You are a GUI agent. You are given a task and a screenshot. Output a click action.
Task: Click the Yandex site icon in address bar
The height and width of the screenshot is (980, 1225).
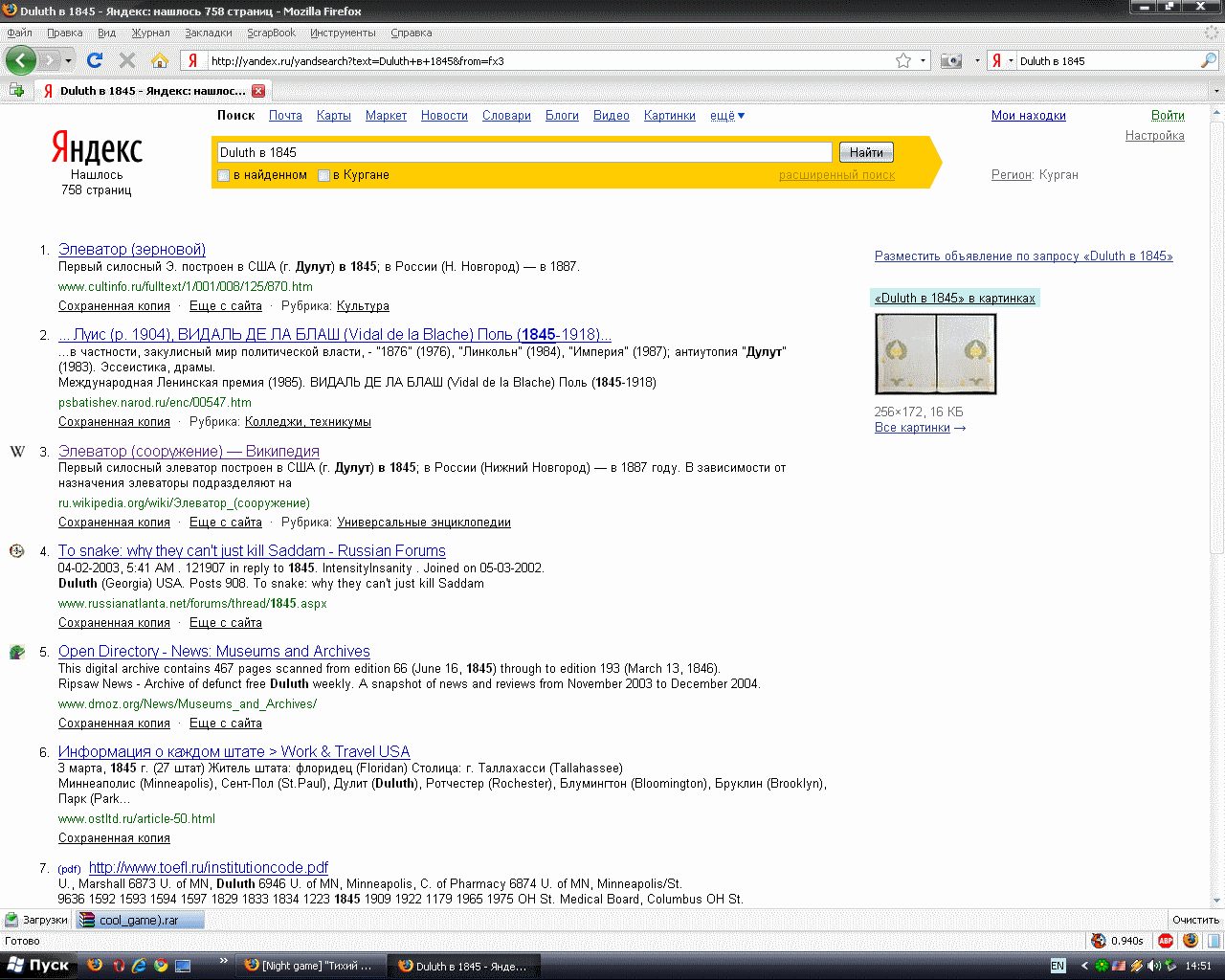192,60
